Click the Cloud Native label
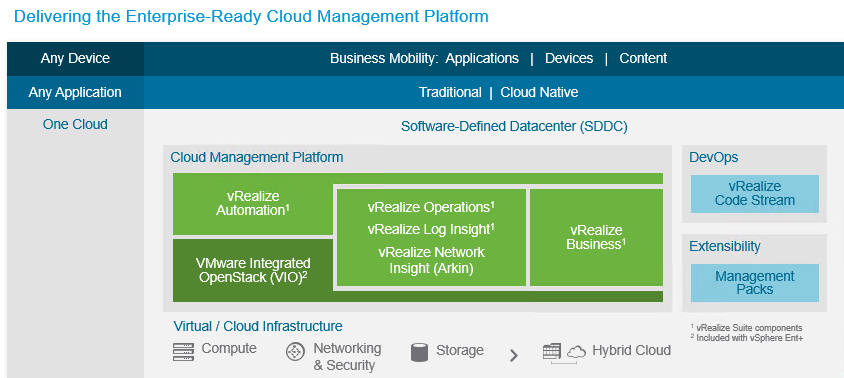The image size is (844, 378). 539,92
